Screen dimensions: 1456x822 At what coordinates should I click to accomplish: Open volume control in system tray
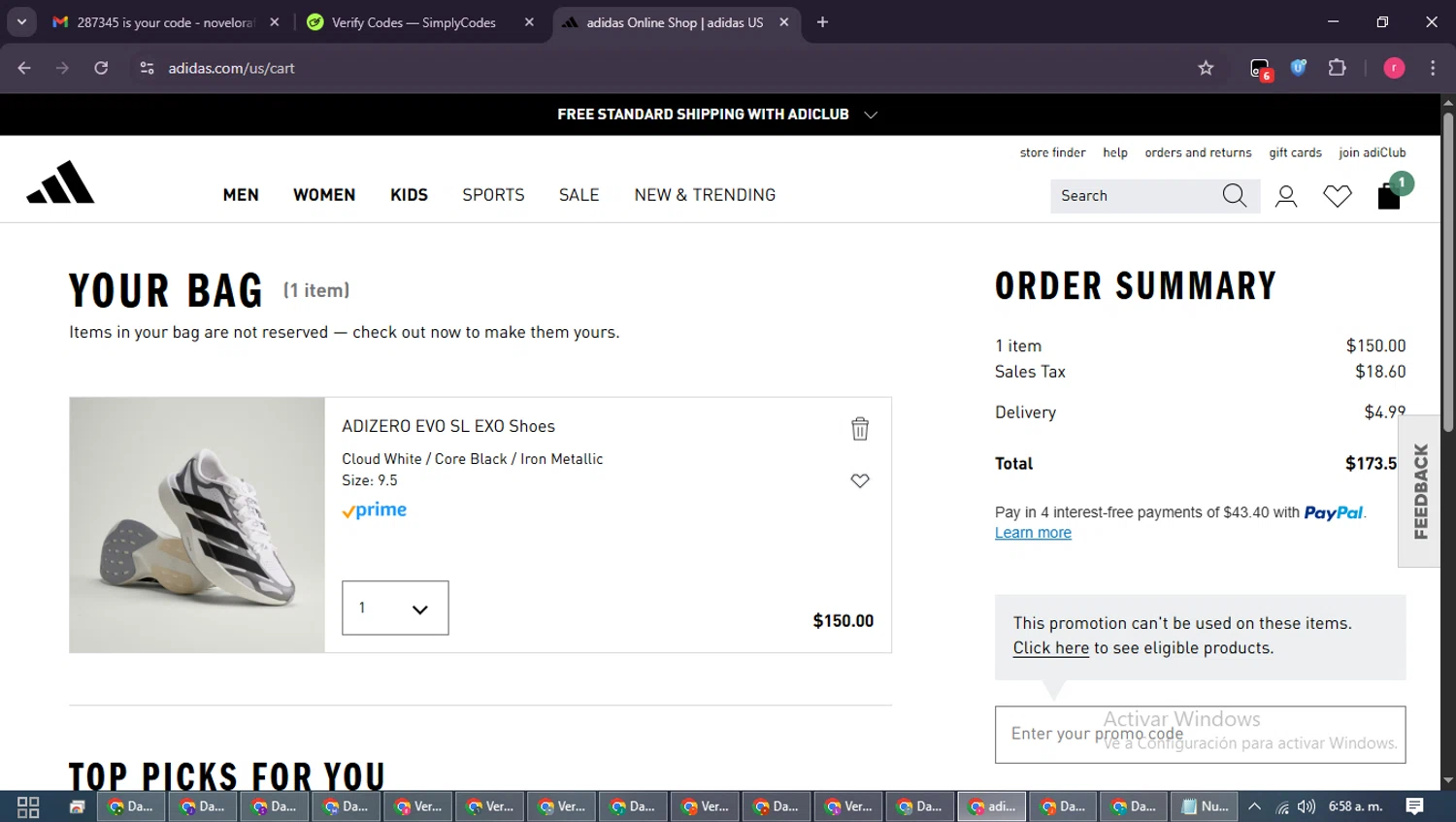point(1307,806)
